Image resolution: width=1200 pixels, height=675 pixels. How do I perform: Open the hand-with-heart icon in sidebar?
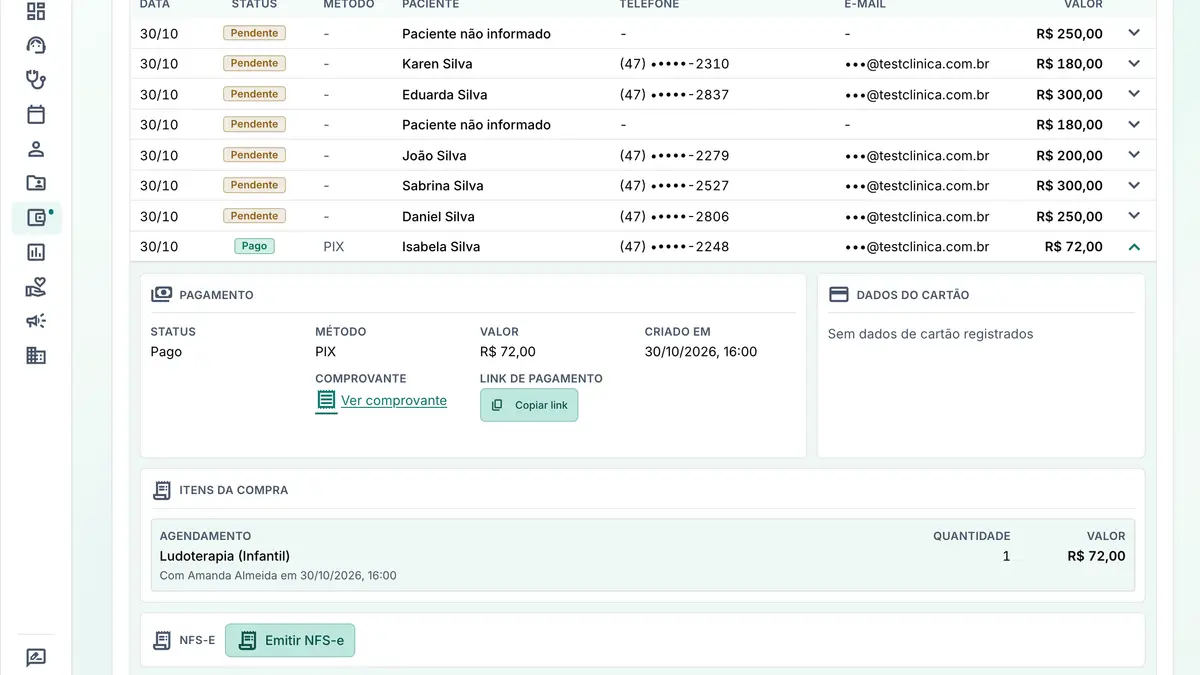(x=36, y=288)
